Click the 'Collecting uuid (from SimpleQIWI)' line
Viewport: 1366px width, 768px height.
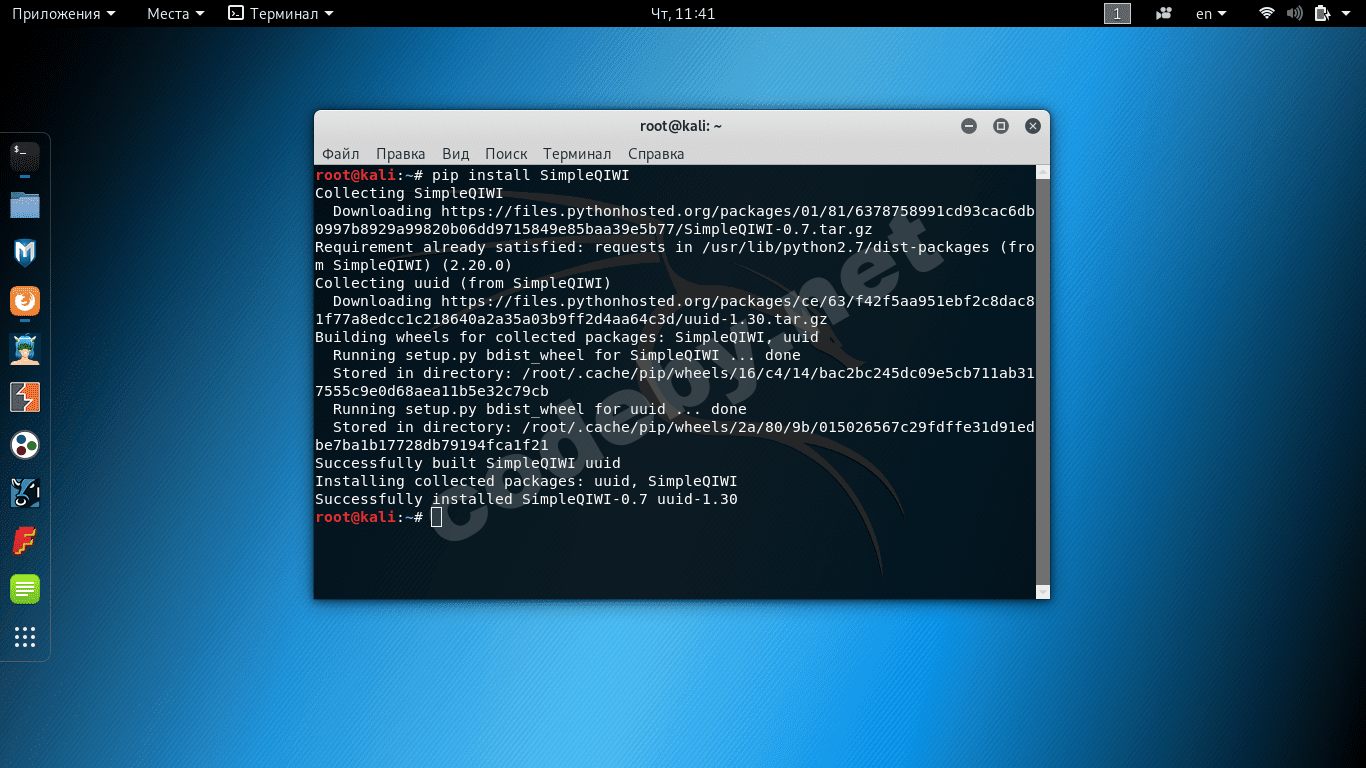[x=463, y=283]
